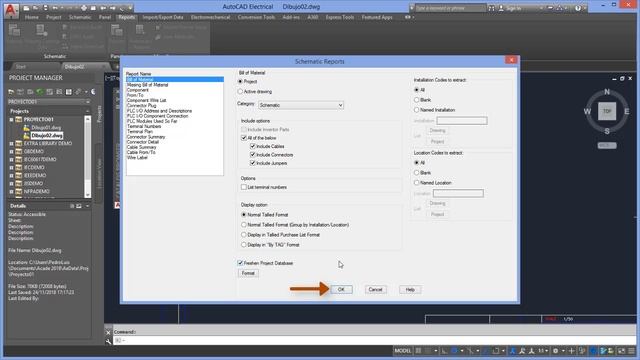This screenshot has width=640, height=360.
Task: Select Named Installation radio button
Action: pyautogui.click(x=417, y=110)
